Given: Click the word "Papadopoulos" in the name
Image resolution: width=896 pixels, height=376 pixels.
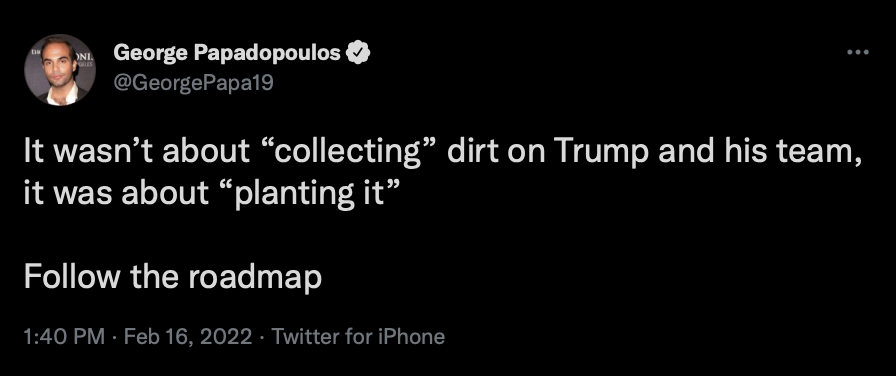Looking at the screenshot, I should (268, 54).
